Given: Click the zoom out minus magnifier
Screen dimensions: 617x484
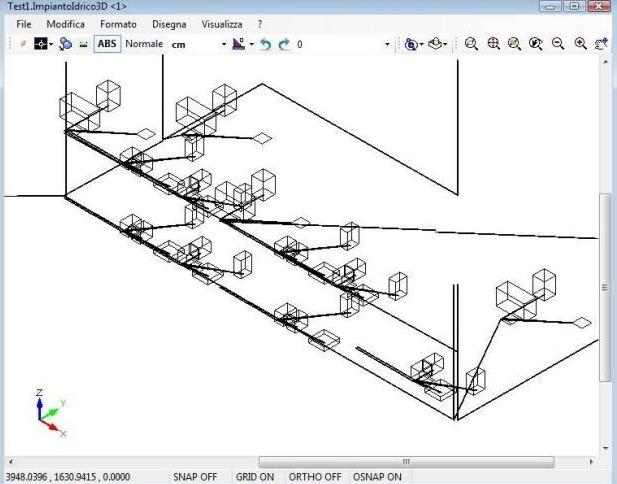Looking at the screenshot, I should [559, 45].
